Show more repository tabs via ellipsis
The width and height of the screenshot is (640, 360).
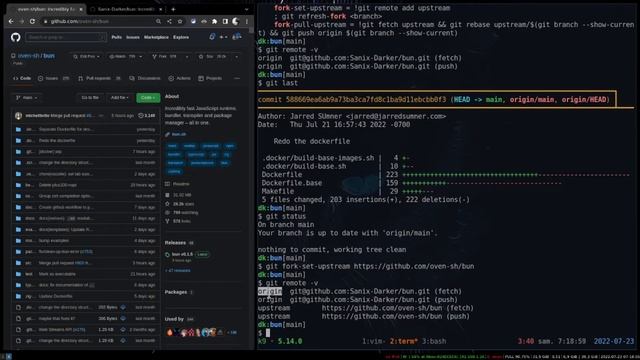pos(237,78)
